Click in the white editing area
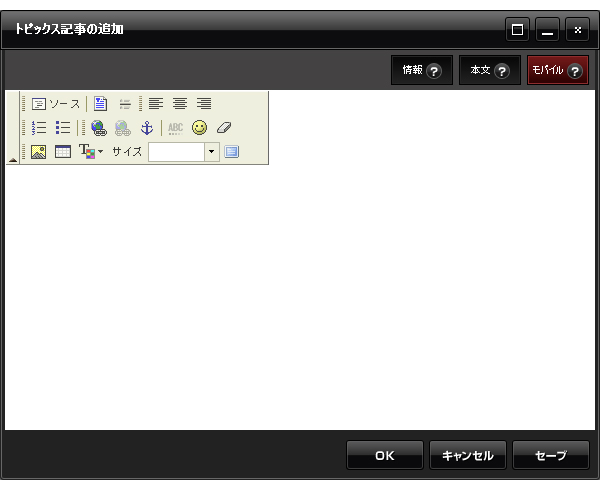600x500 pixels. click(300, 296)
